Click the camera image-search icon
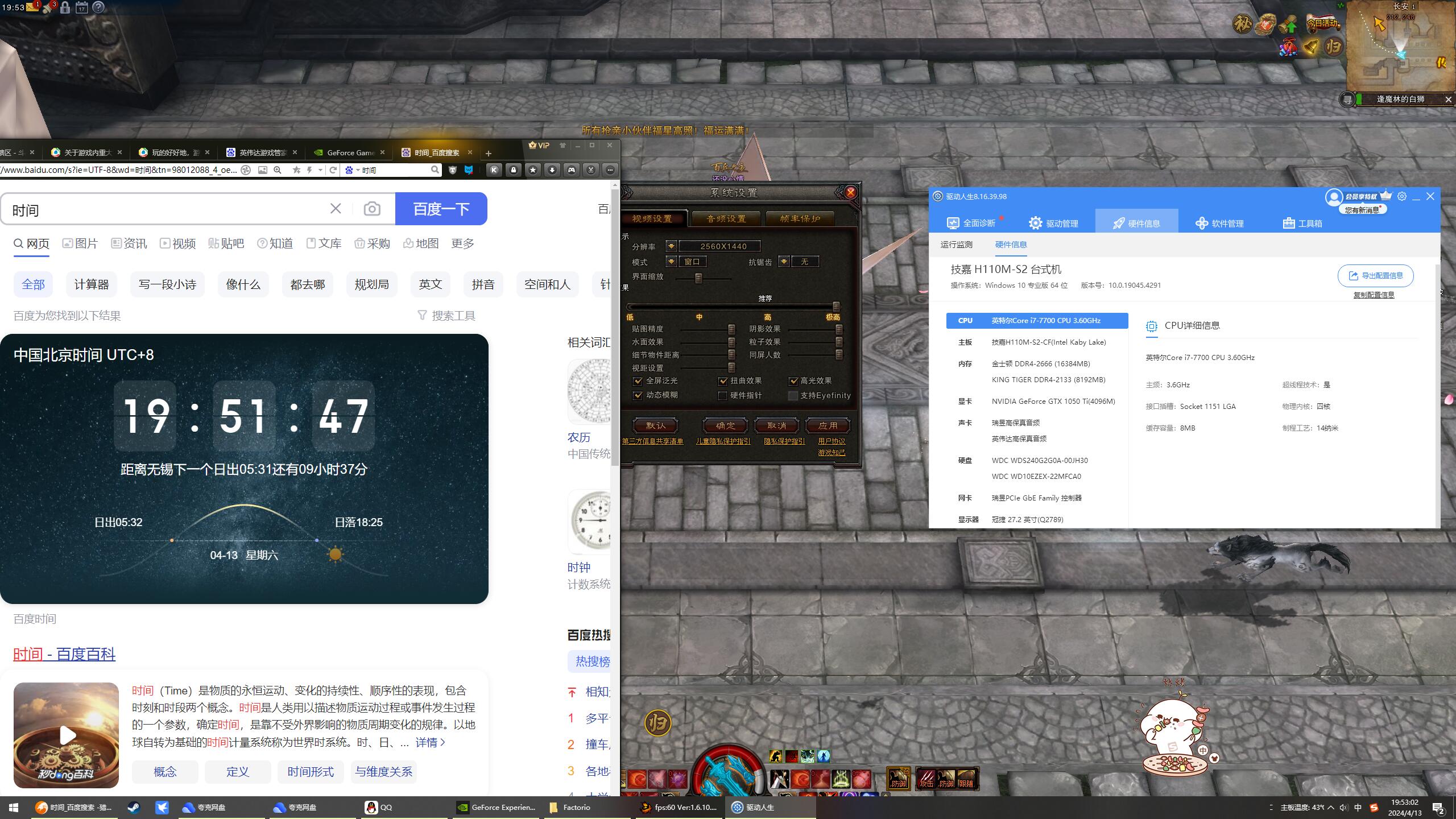Viewport: 1456px width, 819px height. [372, 209]
